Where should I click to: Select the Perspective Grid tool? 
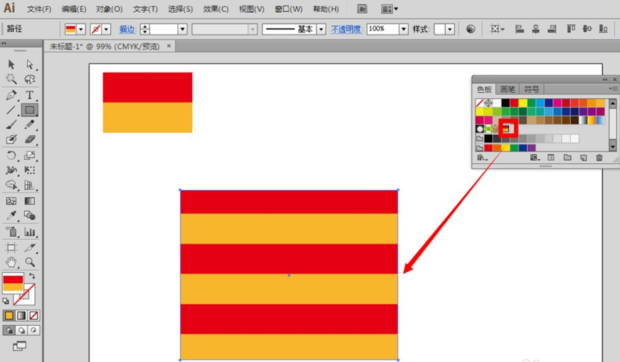click(x=30, y=185)
